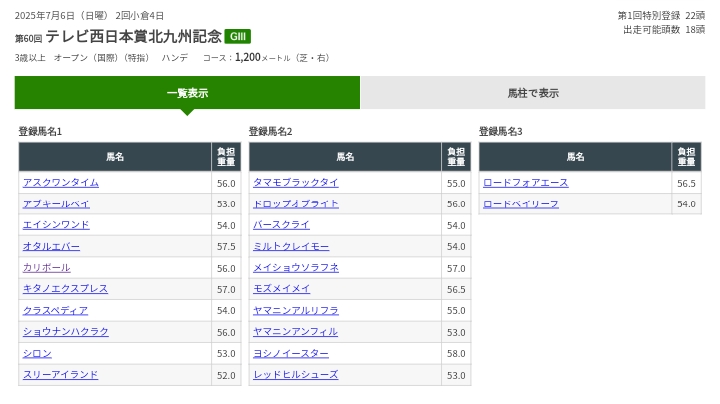Select the エイシンワンド horse entry
Viewport: 720px width, 404px height.
pyautogui.click(x=56, y=225)
